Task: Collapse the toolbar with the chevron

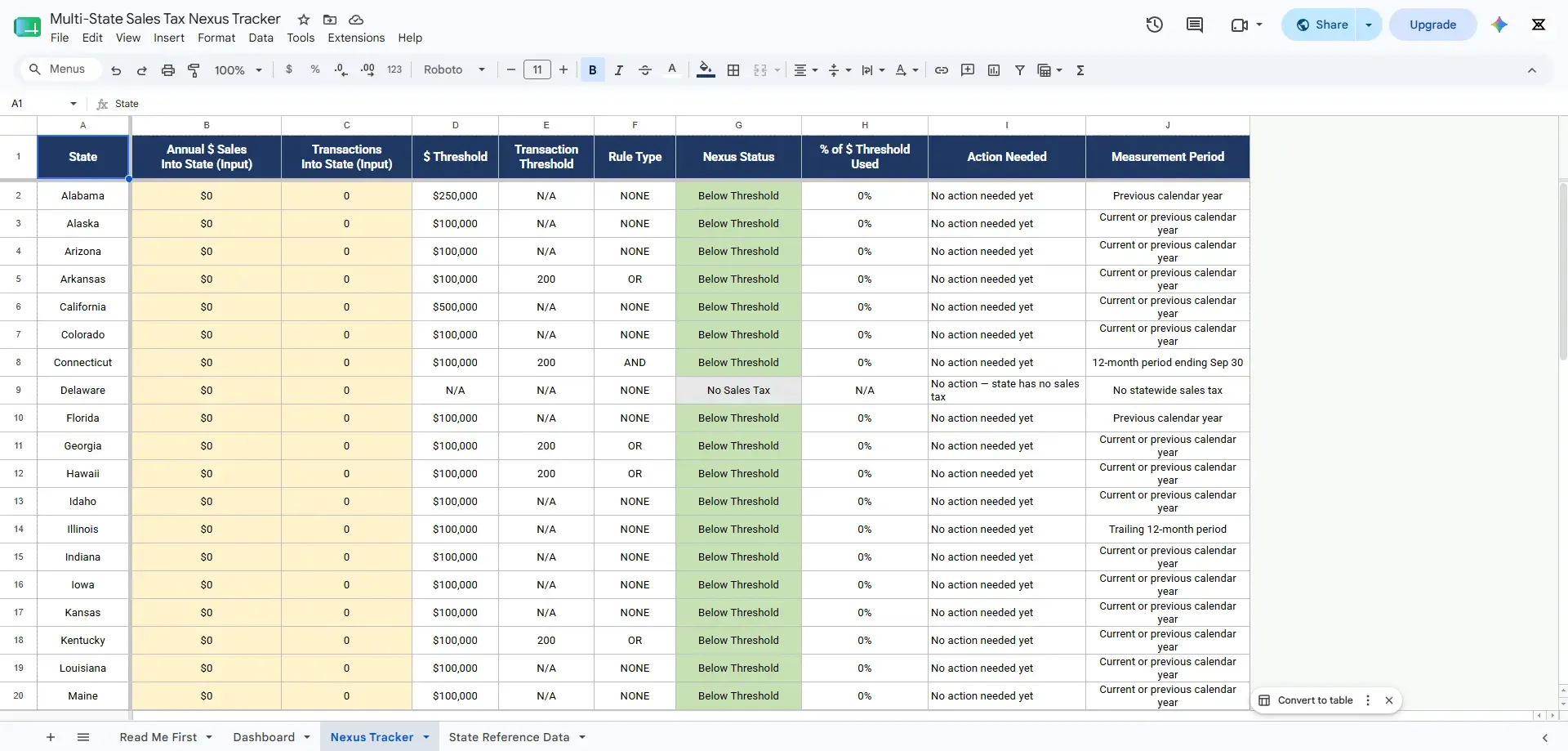Action: [1532, 70]
